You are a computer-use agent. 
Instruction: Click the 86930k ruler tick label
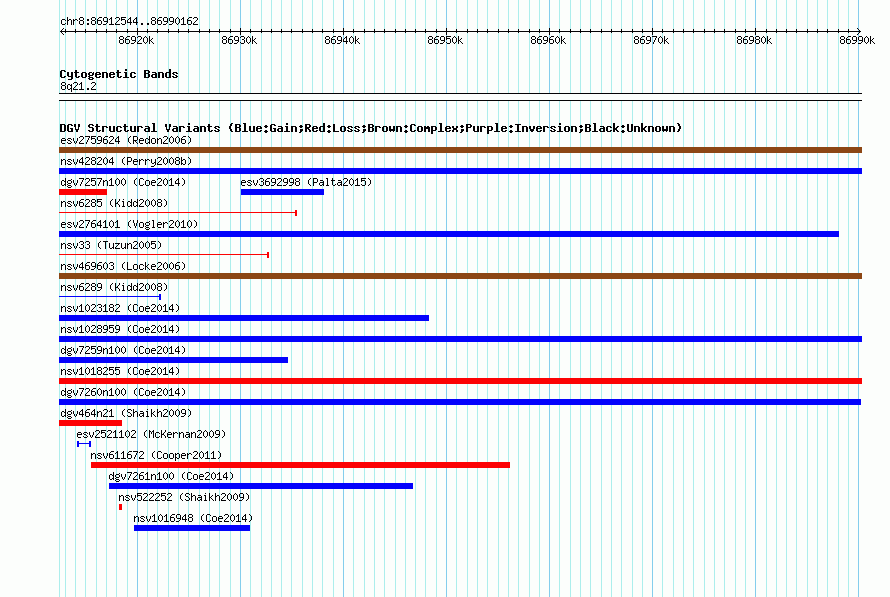coord(239,40)
